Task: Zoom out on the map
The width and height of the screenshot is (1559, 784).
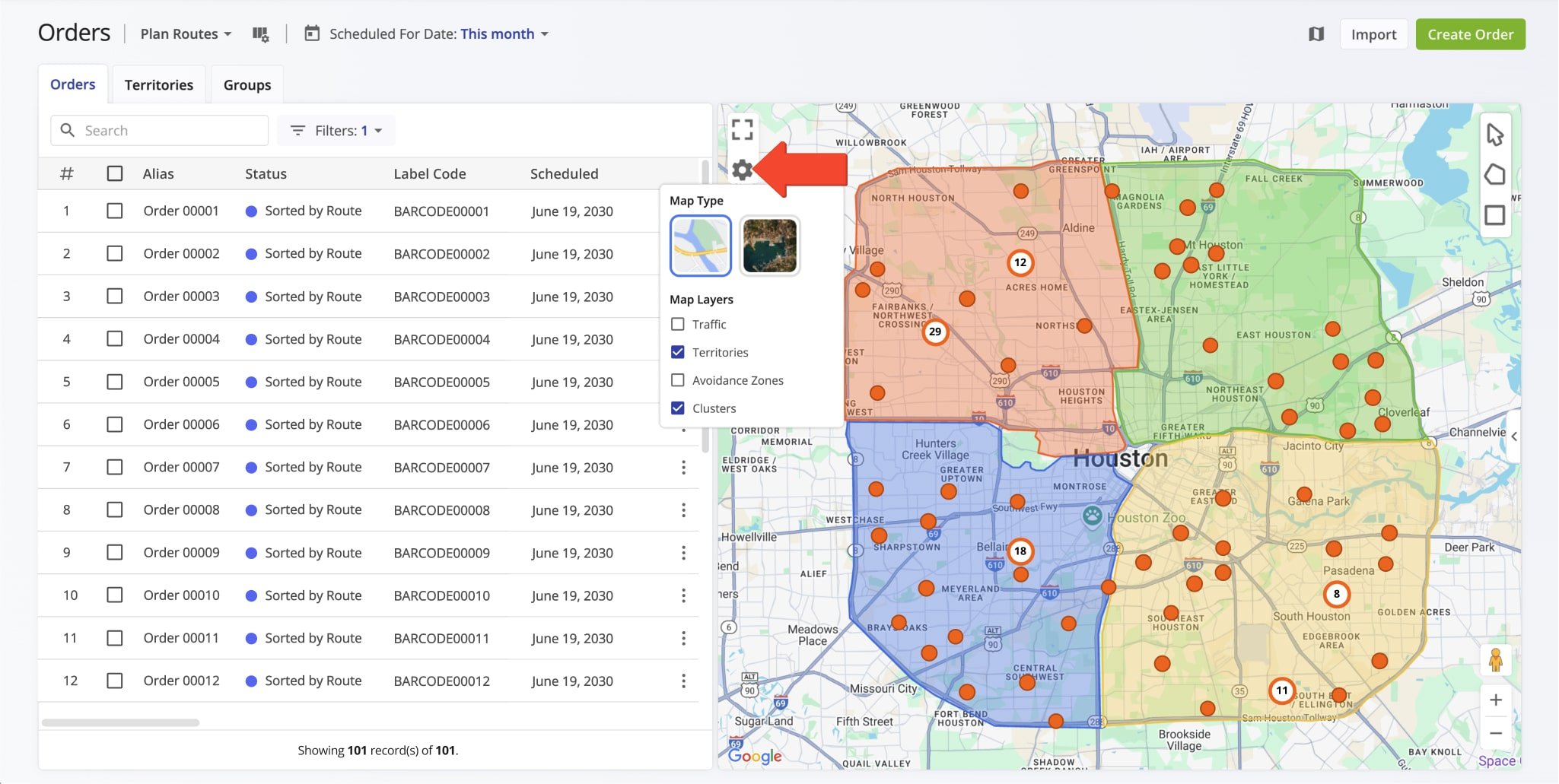Action: [x=1495, y=733]
